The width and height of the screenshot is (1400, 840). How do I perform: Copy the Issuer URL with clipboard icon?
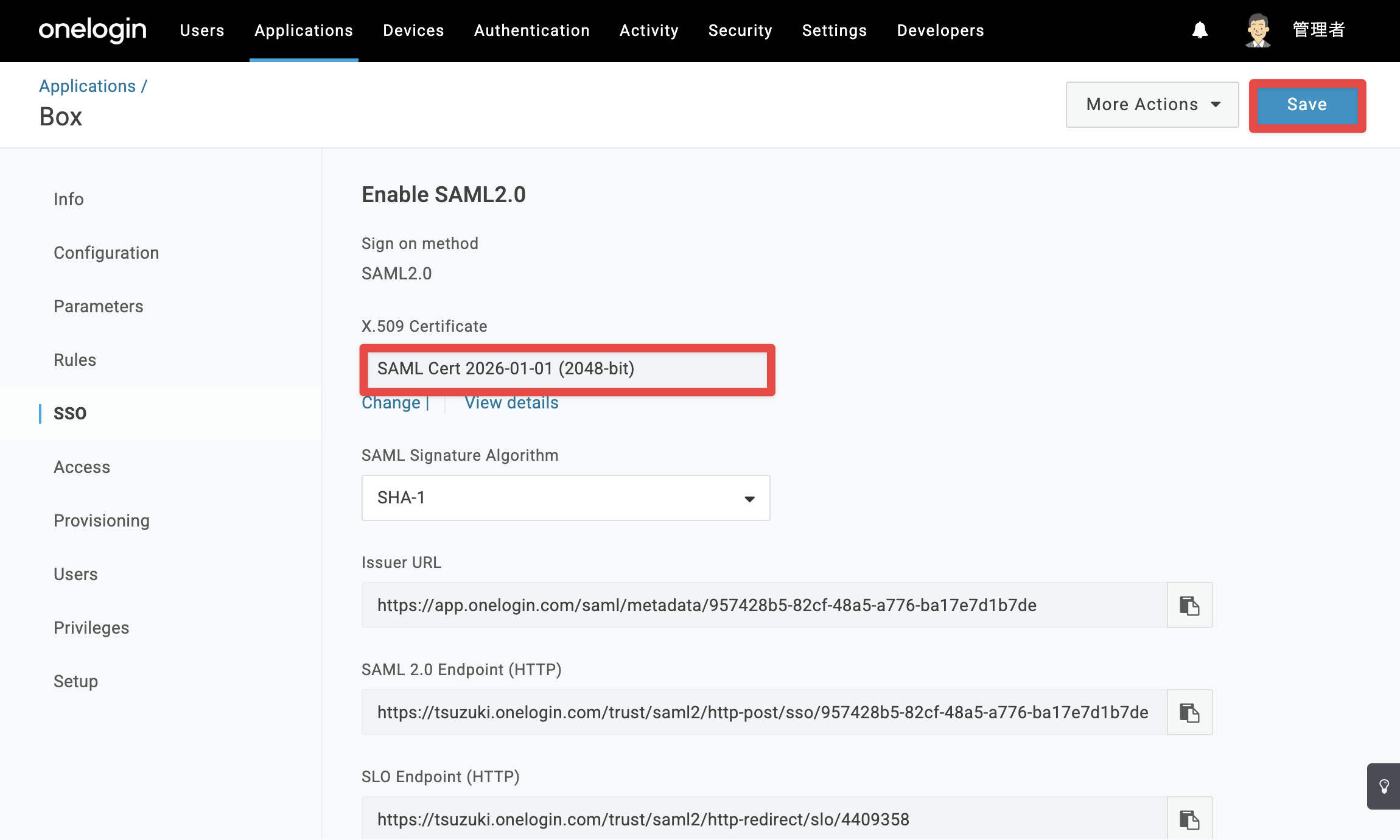pyautogui.click(x=1189, y=605)
